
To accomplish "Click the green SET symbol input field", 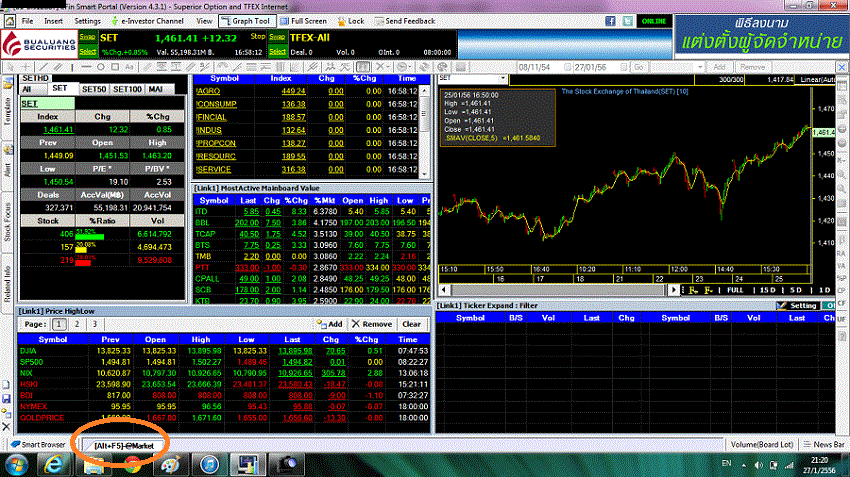I will click(x=47, y=104).
